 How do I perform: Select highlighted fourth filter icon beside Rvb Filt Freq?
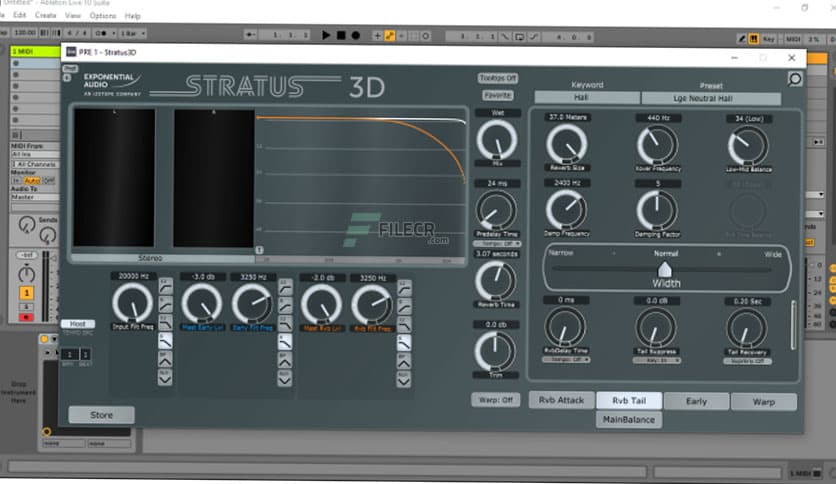tap(404, 343)
